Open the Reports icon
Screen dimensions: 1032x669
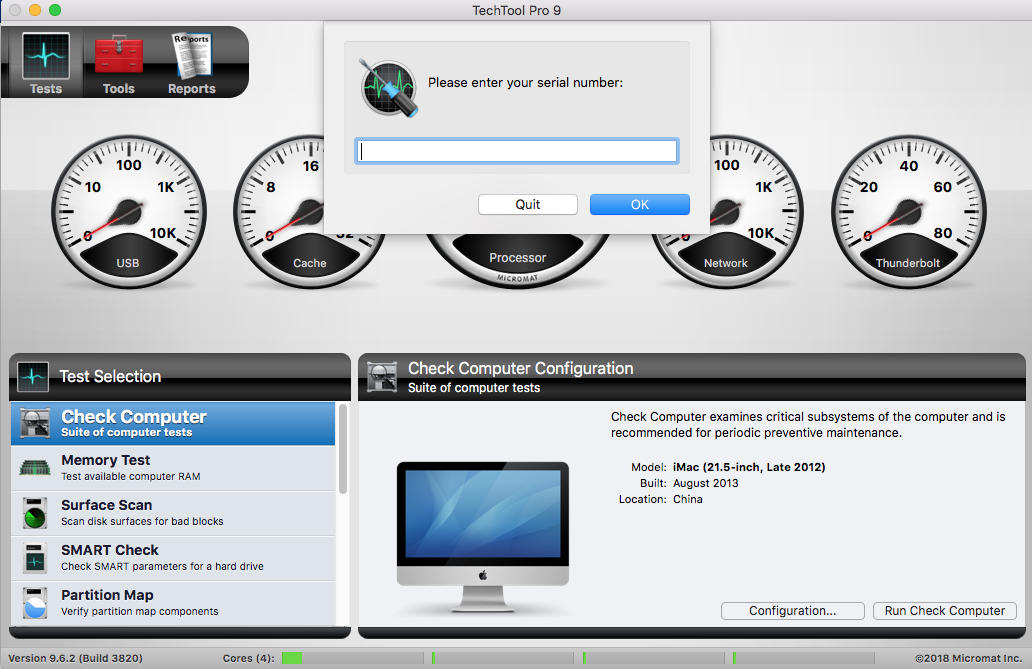tap(191, 56)
